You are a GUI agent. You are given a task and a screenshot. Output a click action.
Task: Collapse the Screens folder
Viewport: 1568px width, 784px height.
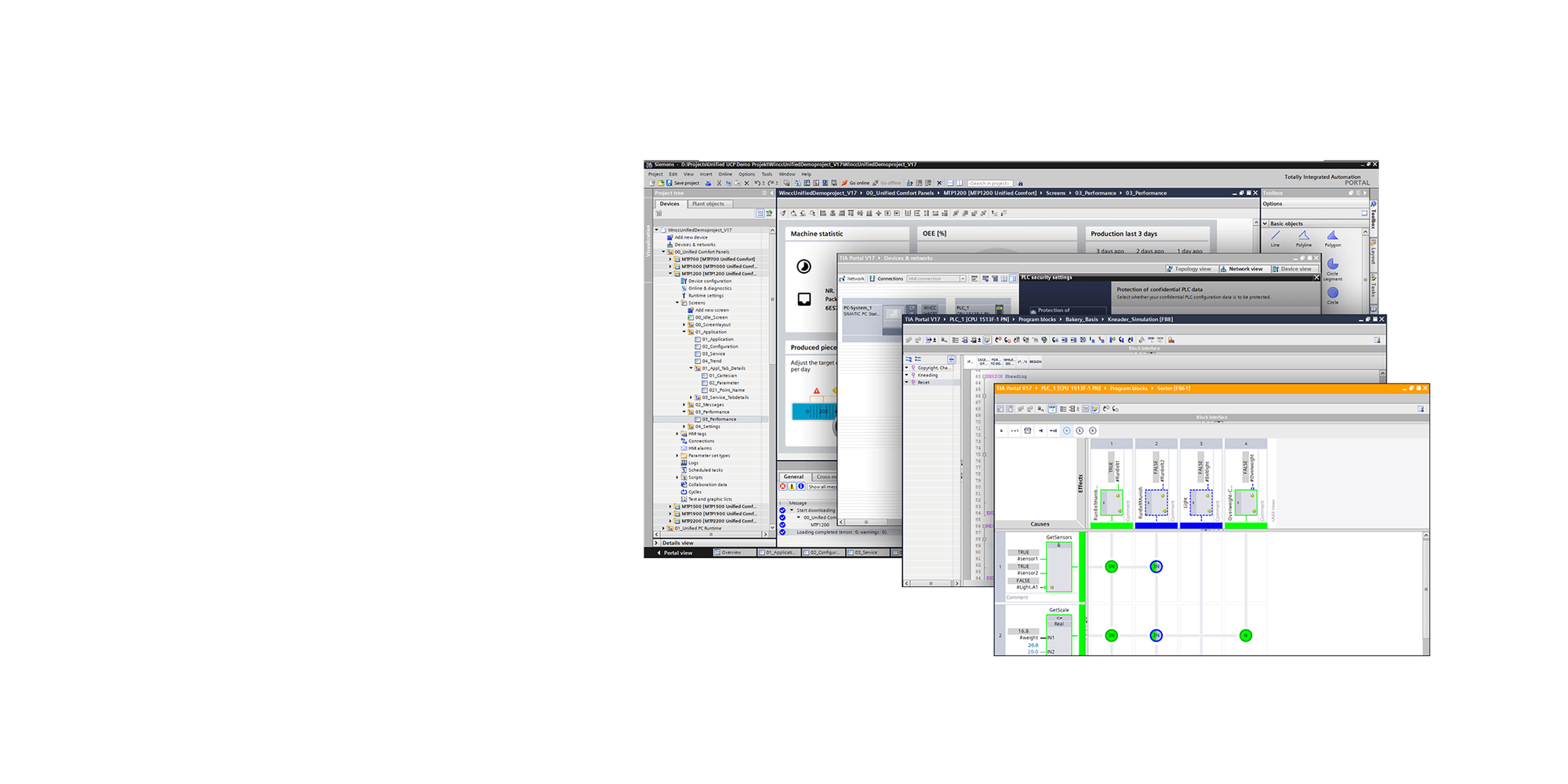click(x=677, y=303)
